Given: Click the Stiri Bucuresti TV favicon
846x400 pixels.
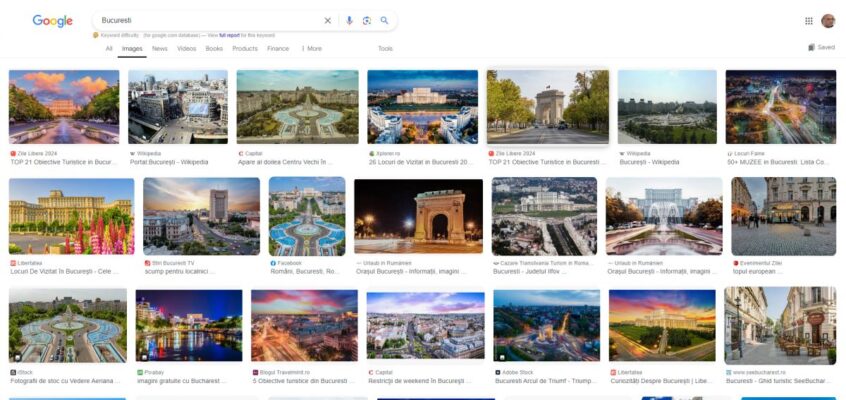Looking at the screenshot, I should 147,263.
